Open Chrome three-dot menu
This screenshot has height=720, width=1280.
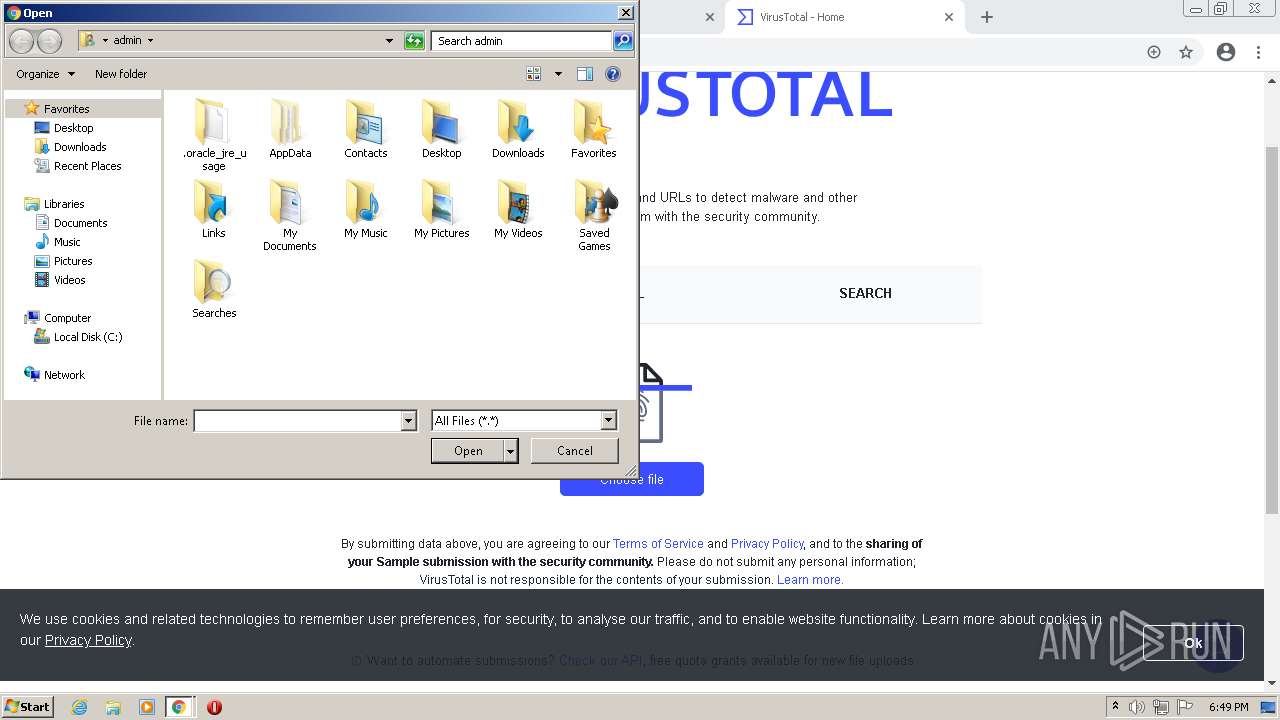click(1259, 52)
